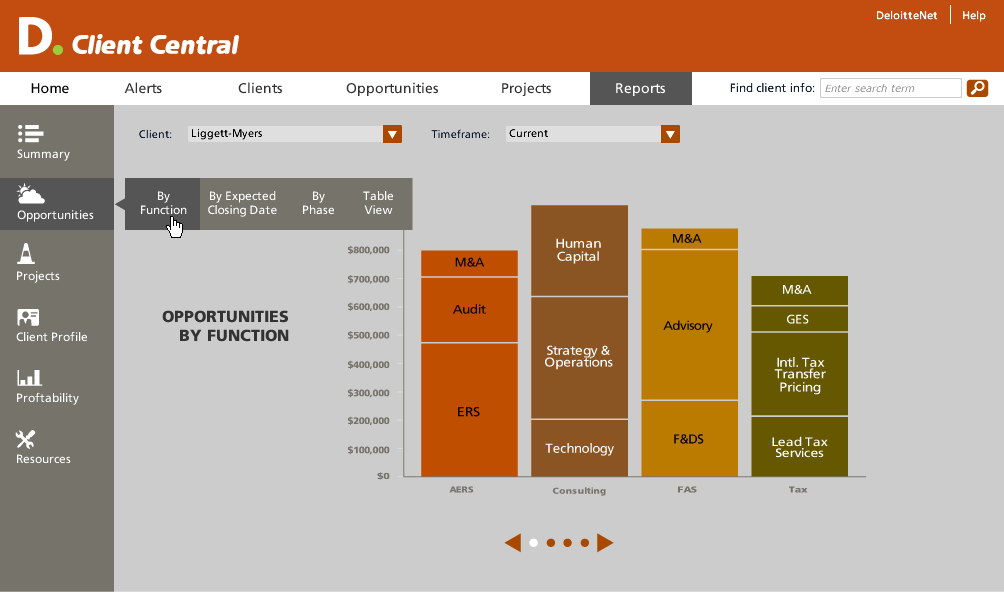Click the Lead Tax Services segment
The width and height of the screenshot is (1004, 592).
coord(799,447)
